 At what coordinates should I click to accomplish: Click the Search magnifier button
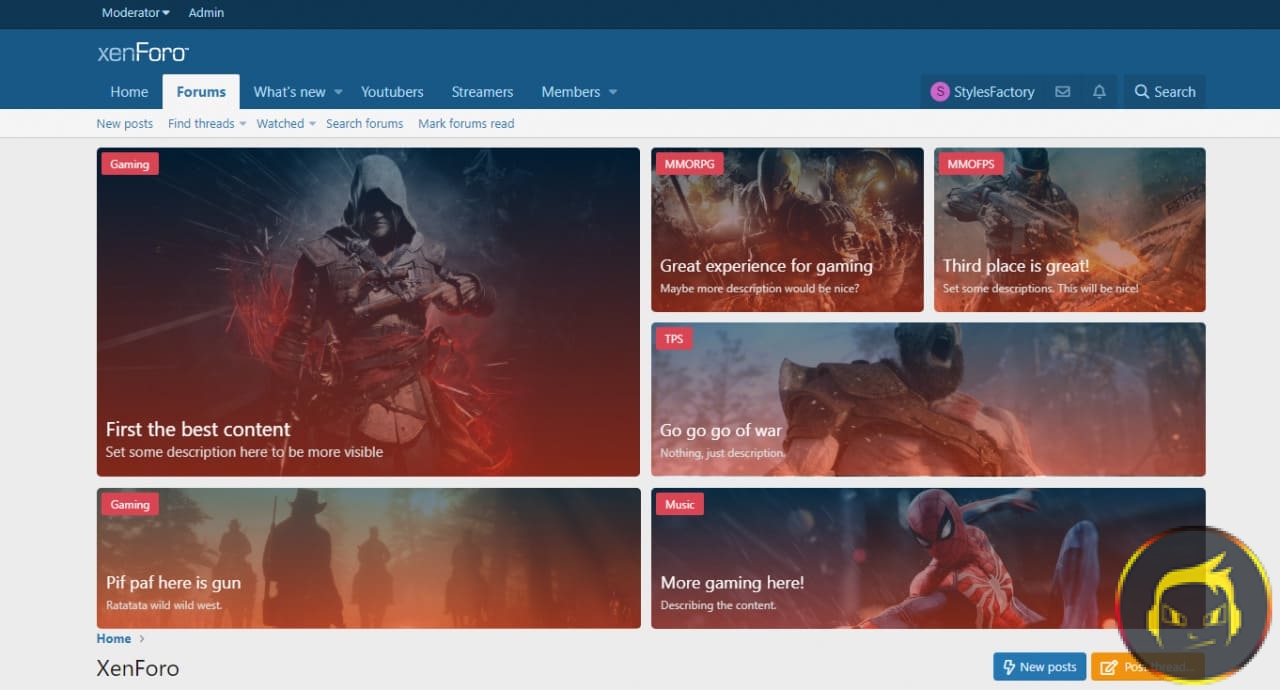pos(1164,92)
